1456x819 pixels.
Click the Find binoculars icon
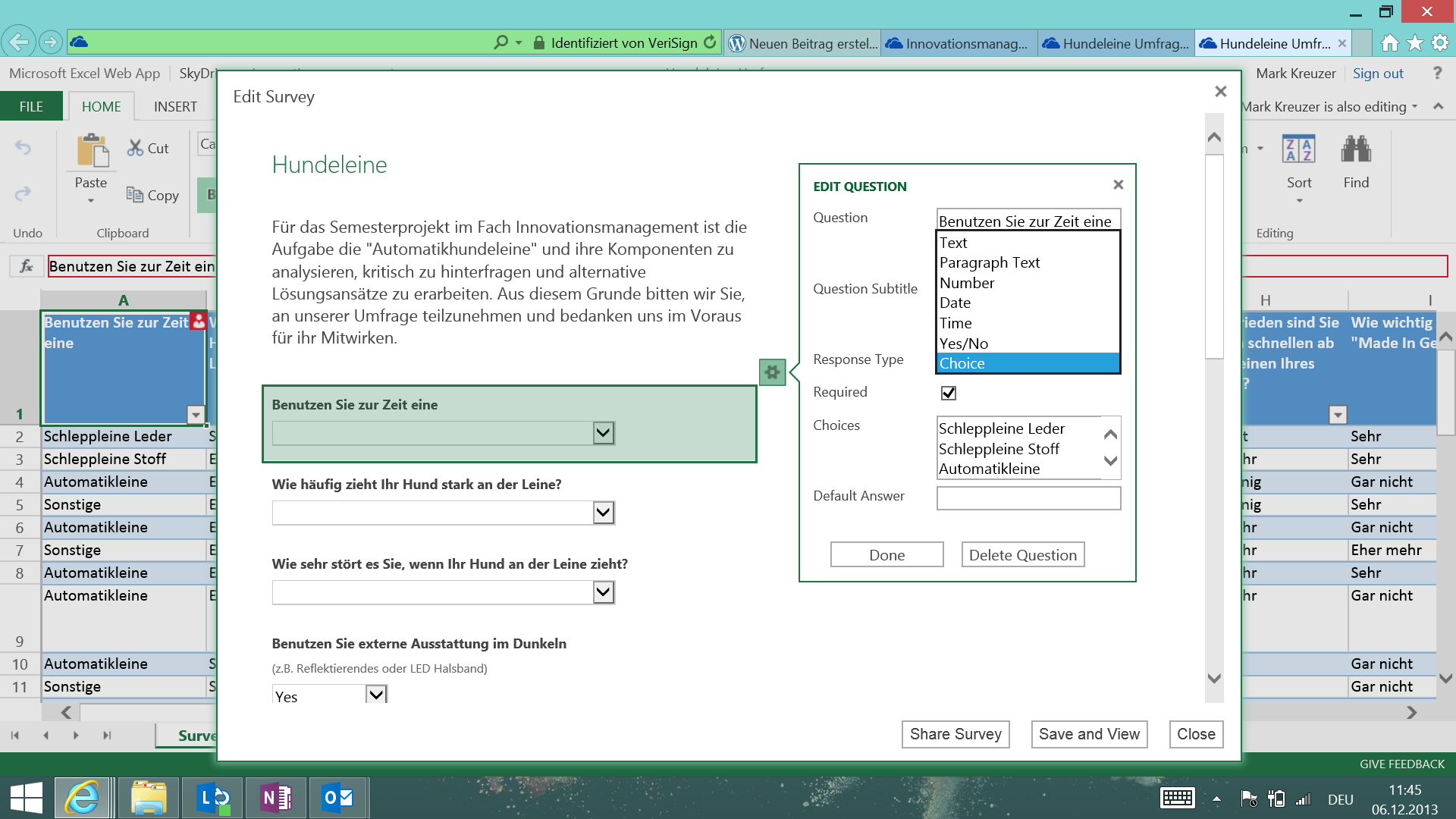(x=1355, y=149)
